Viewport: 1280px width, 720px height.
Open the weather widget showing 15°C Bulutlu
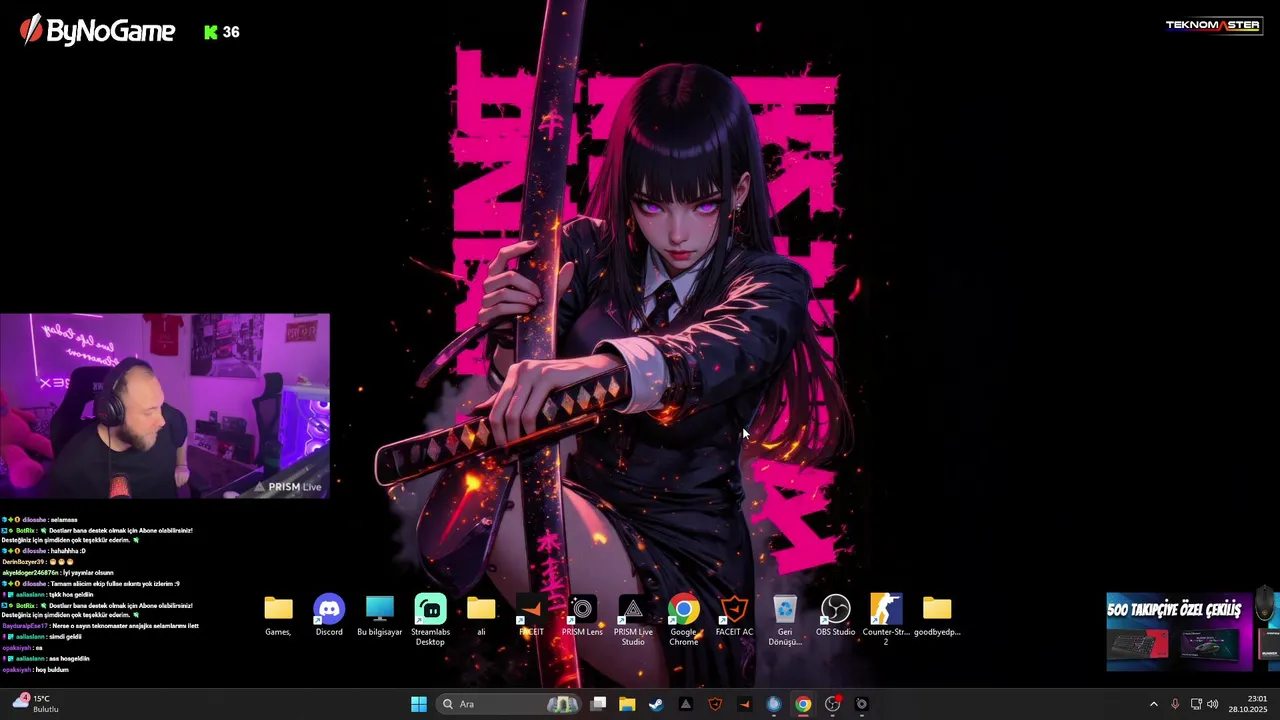(x=36, y=704)
